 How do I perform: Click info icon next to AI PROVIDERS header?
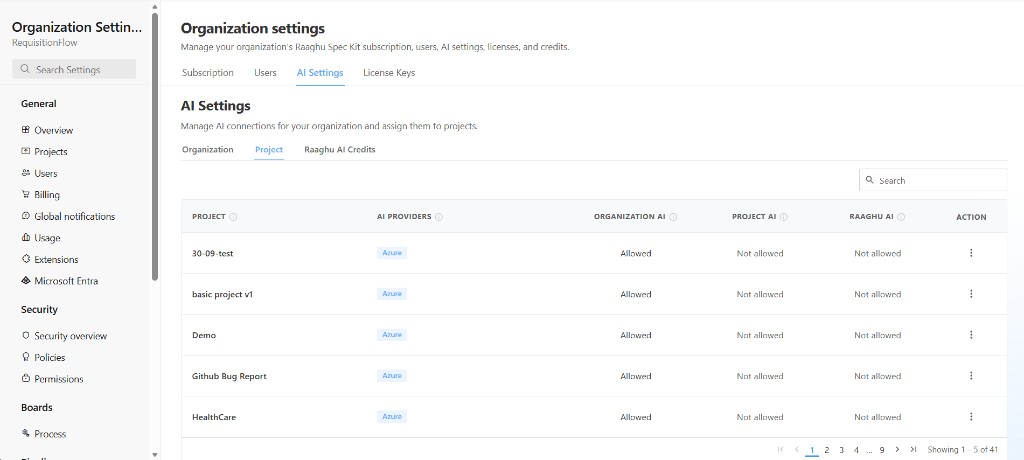pos(439,217)
